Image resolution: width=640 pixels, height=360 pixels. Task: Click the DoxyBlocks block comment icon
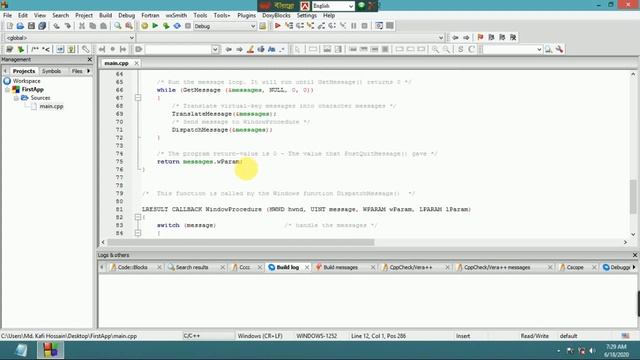(x=35, y=49)
